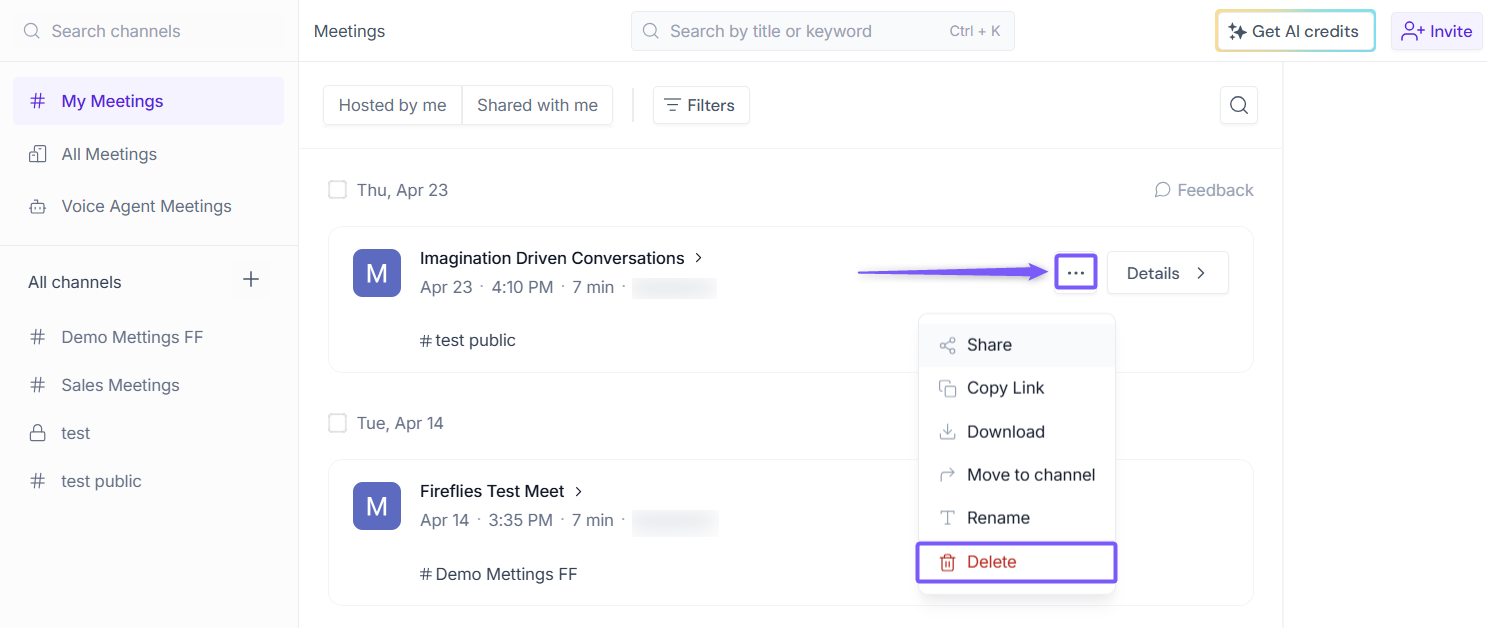Open Details for Imagination Driven Conversations
This screenshot has height=628, width=1487.
pyautogui.click(x=1167, y=273)
